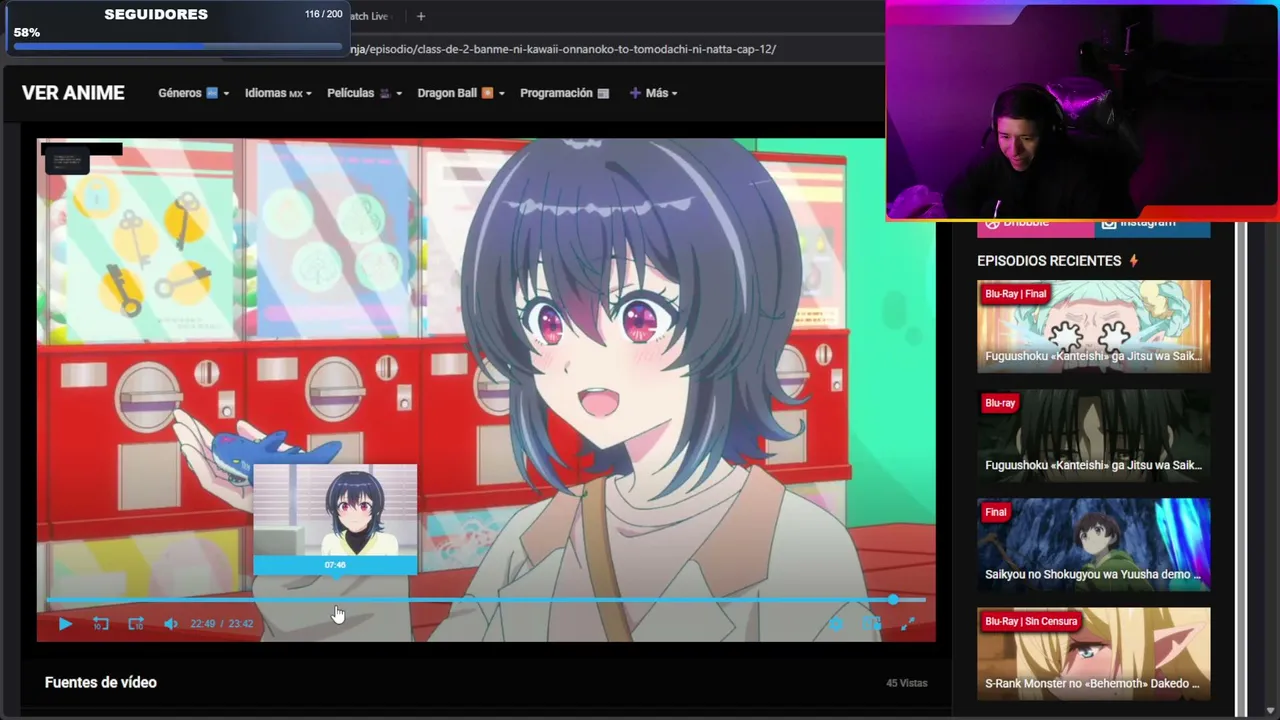Viewport: 1280px width, 720px height.
Task: Expand the Dragon Ball dropdown menu
Action: (460, 93)
